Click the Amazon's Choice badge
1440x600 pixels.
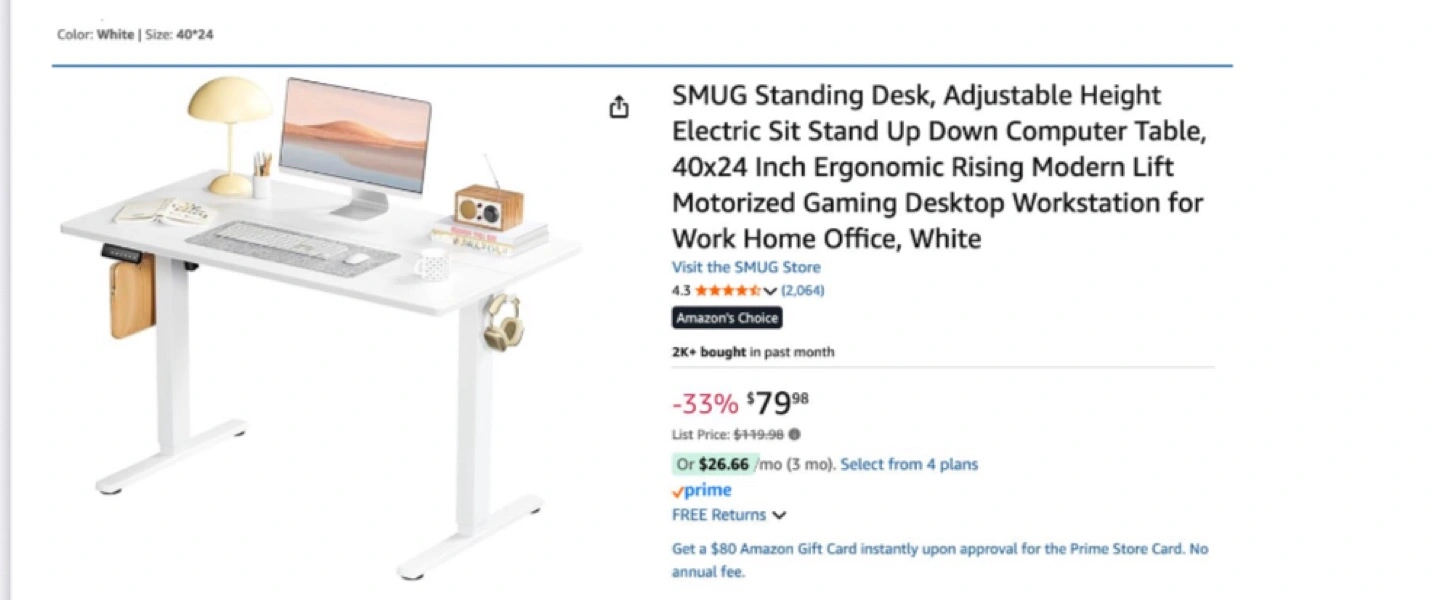(x=727, y=318)
